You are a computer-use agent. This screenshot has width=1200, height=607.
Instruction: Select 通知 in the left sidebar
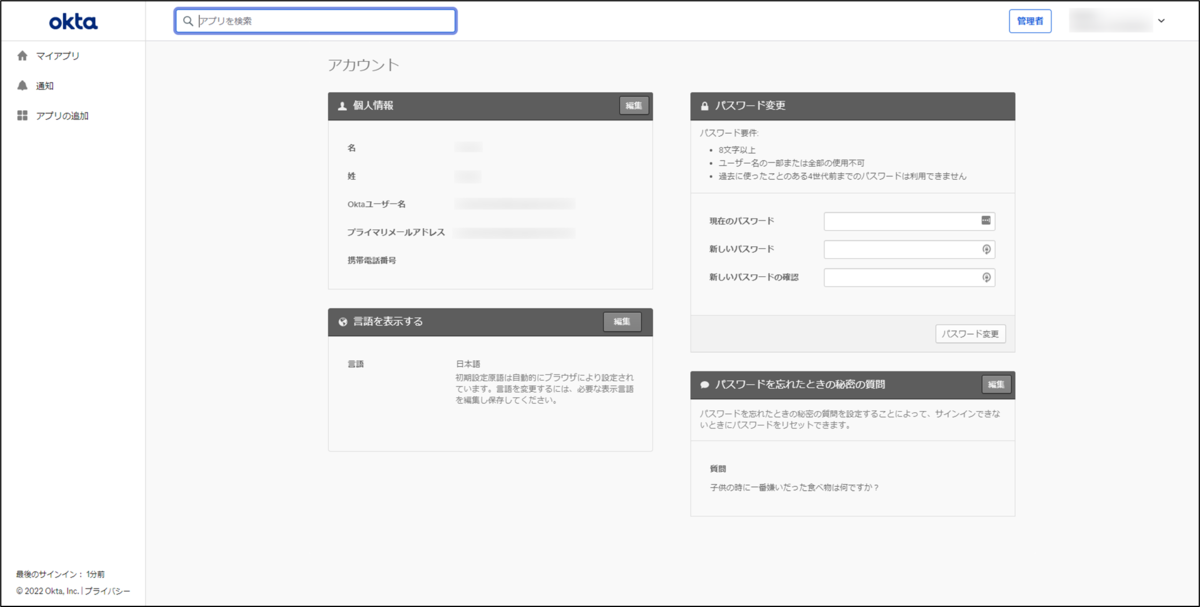click(45, 86)
